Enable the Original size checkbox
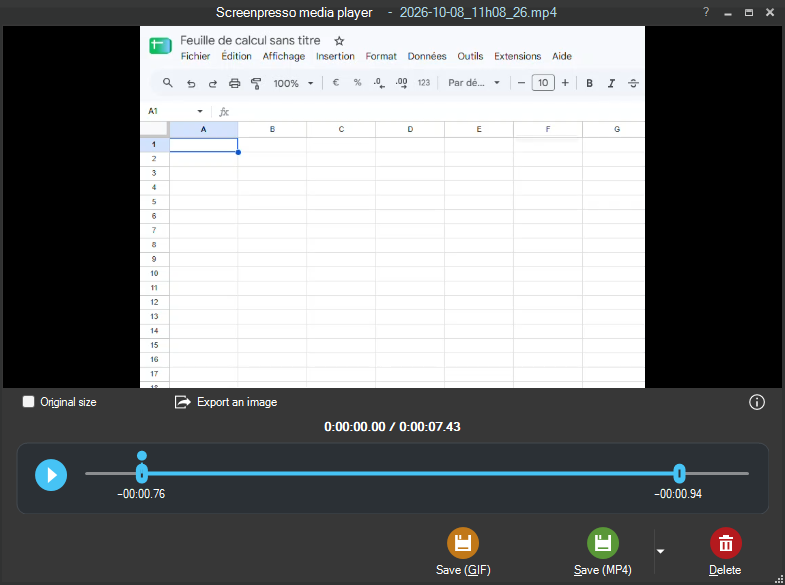Image resolution: width=785 pixels, height=585 pixels. [x=29, y=401]
